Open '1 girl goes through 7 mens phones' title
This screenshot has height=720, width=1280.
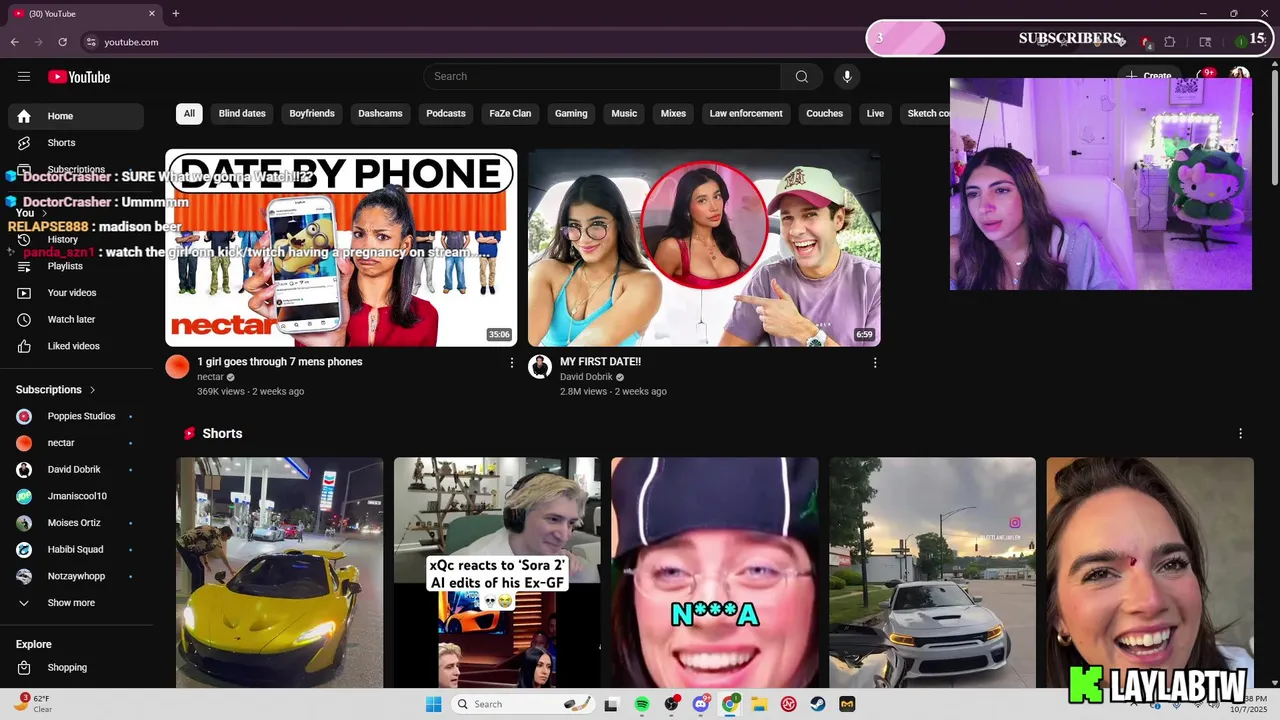click(x=280, y=362)
